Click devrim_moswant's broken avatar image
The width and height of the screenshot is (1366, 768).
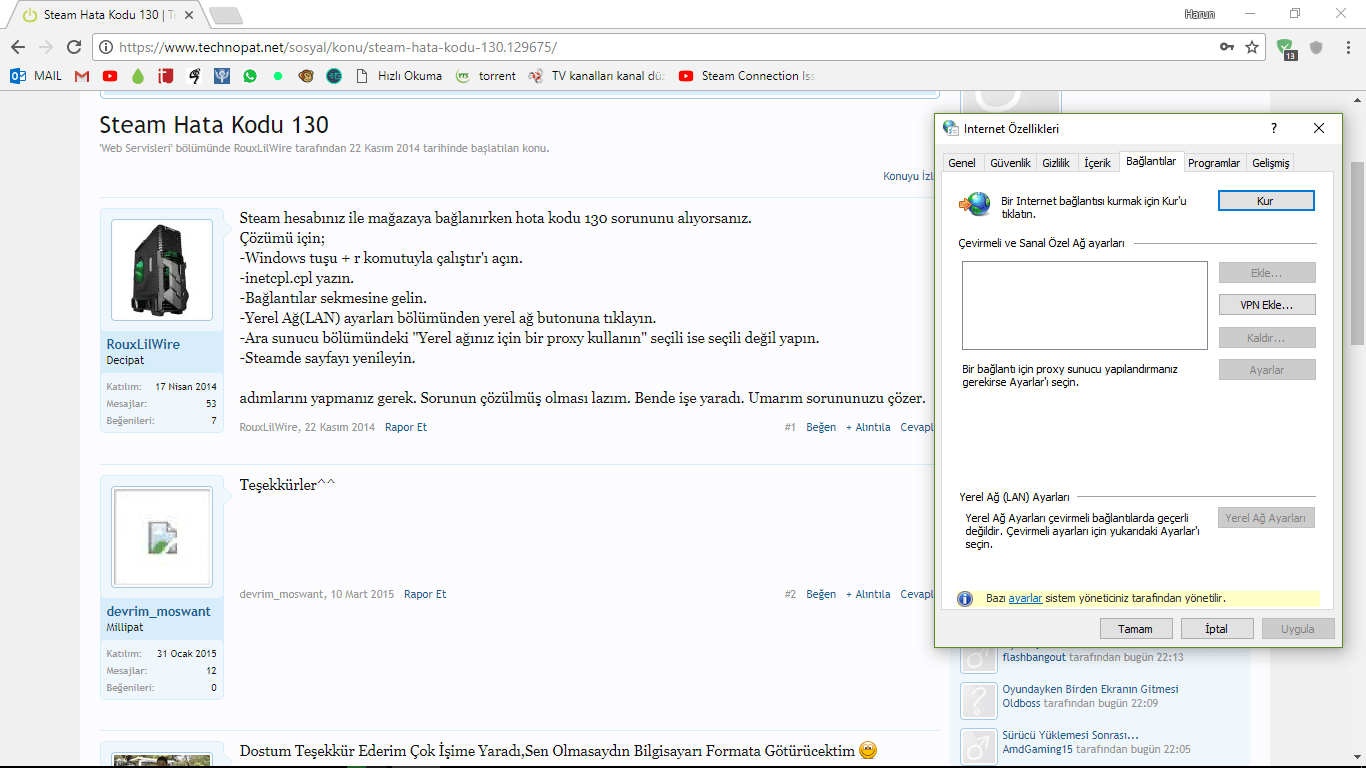(x=162, y=537)
